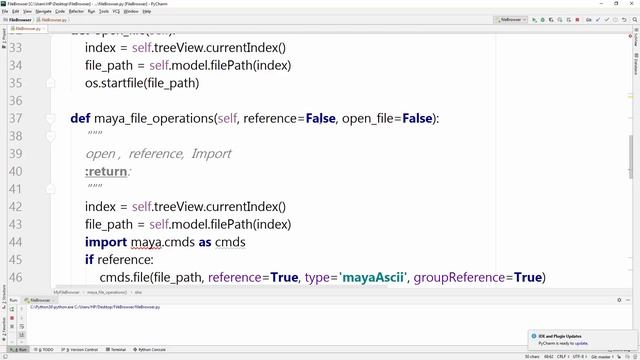Click the editor vertical scrollbar thumb

[x=631, y=157]
